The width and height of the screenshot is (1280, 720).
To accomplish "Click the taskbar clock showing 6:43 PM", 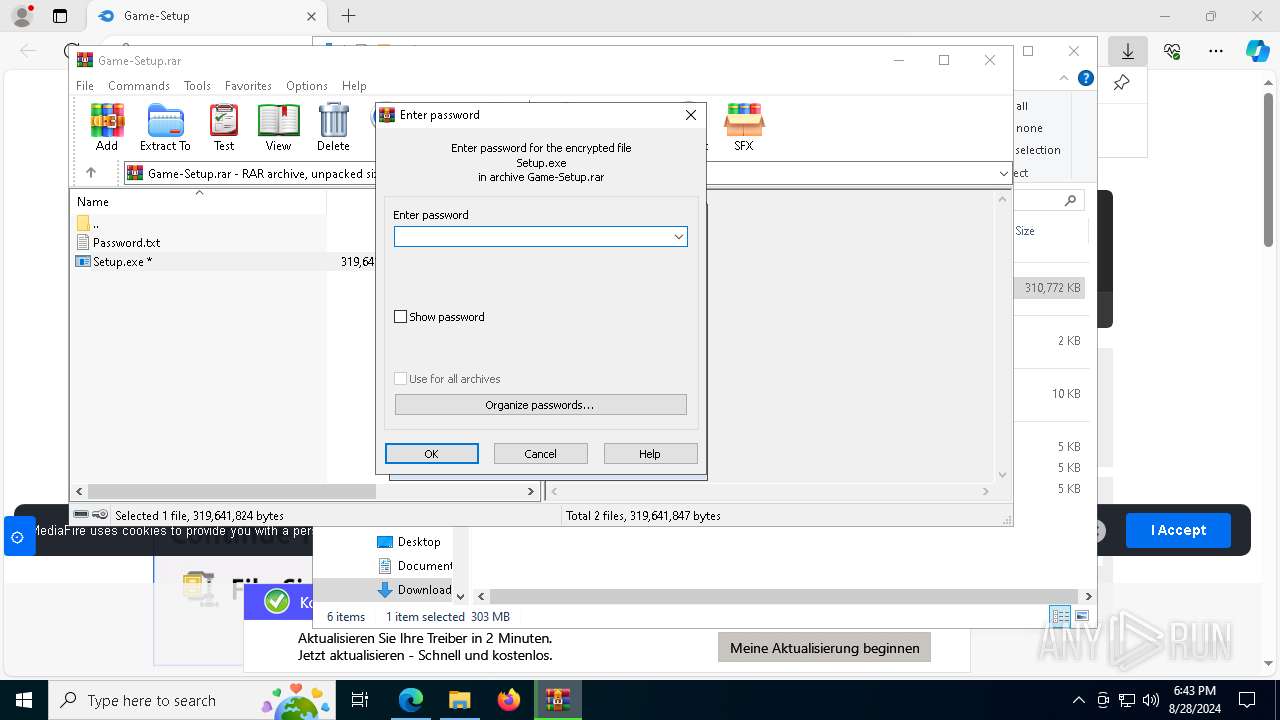I will [x=1195, y=700].
